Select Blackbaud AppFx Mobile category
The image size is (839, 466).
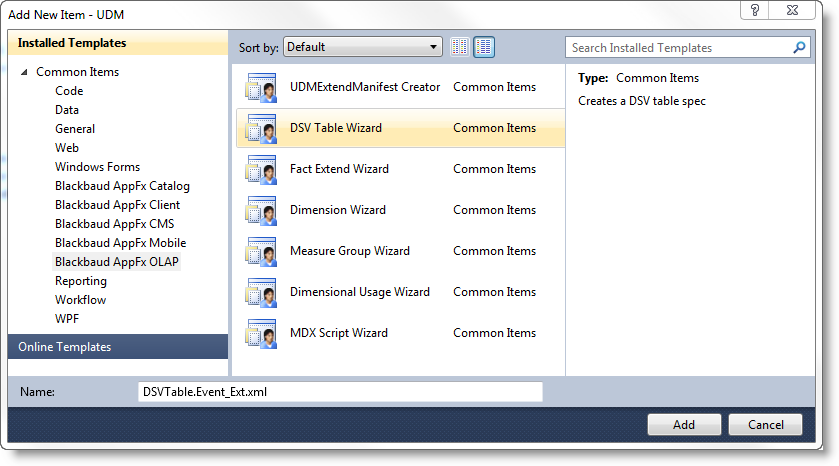[x=120, y=243]
